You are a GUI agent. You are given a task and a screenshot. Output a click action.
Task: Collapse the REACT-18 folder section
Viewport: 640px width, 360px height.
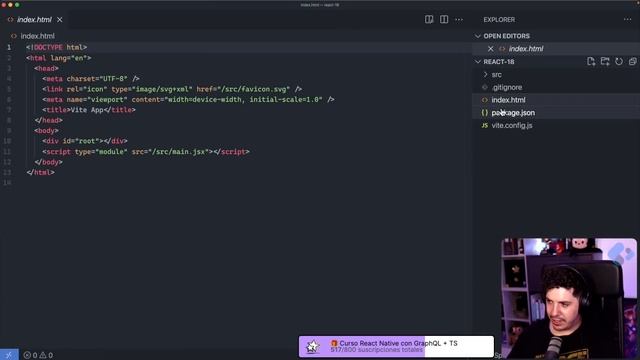click(x=478, y=62)
